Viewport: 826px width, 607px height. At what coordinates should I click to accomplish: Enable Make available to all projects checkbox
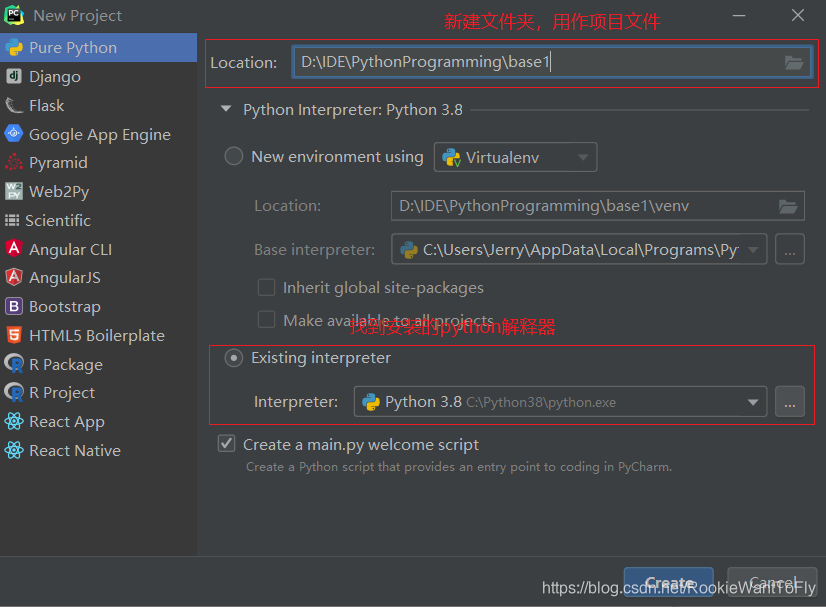266,319
